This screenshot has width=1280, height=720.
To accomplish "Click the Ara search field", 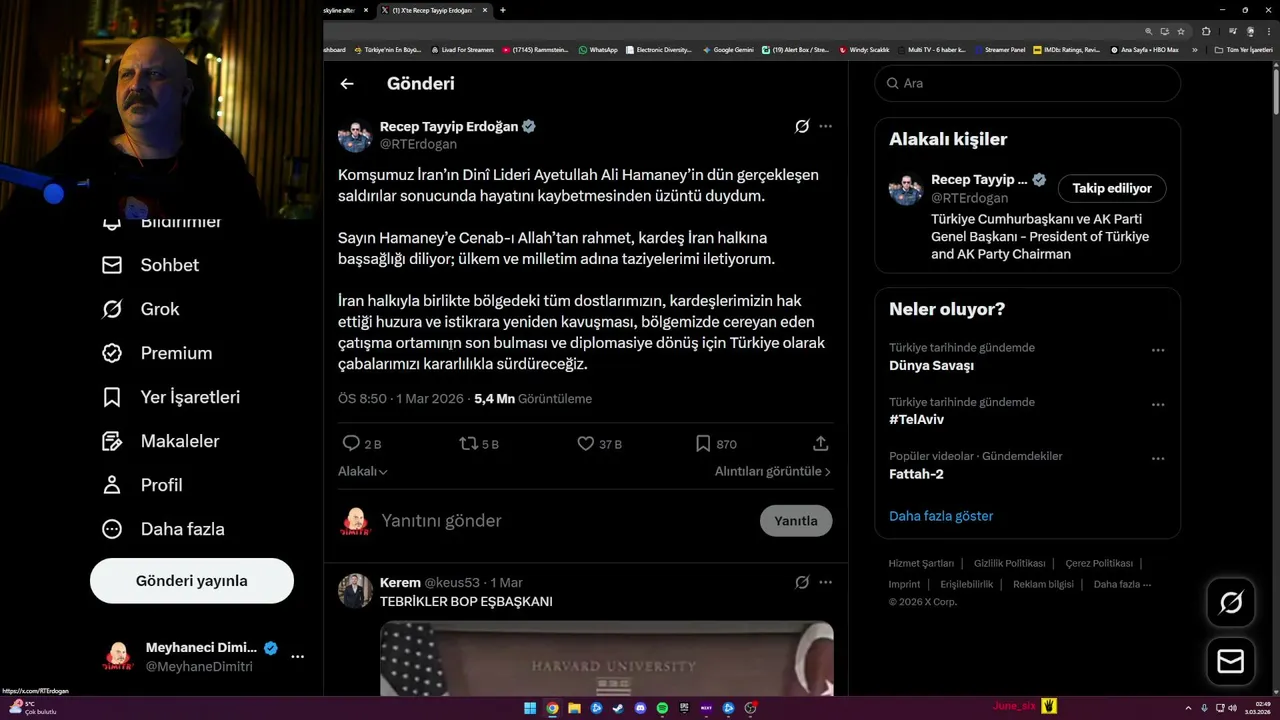I will [x=1028, y=83].
